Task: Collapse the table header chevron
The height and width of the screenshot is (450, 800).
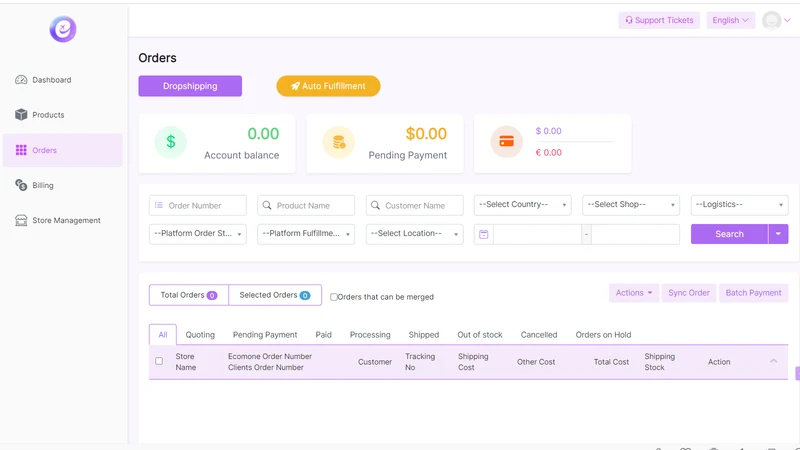Action: [773, 361]
